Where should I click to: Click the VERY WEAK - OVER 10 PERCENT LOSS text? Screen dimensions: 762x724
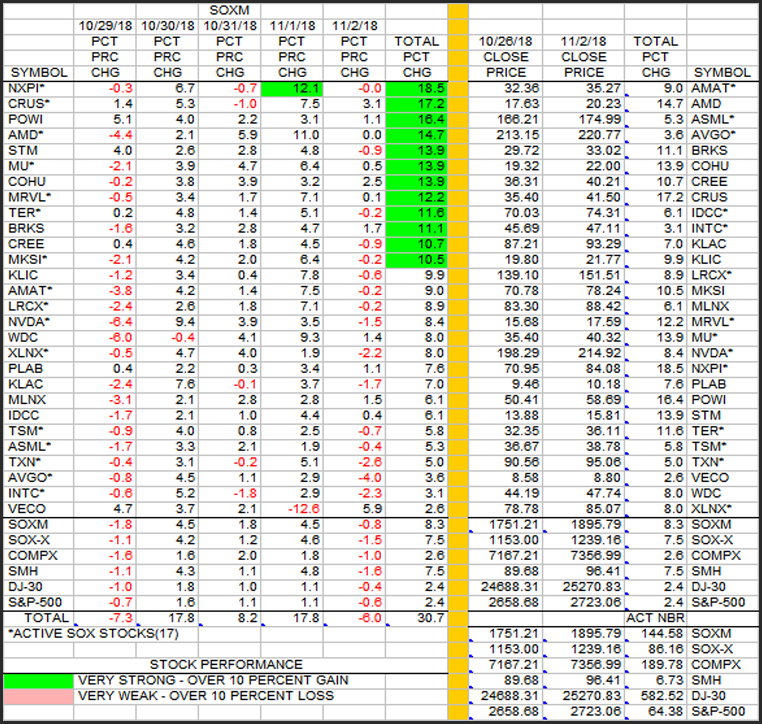[206, 696]
